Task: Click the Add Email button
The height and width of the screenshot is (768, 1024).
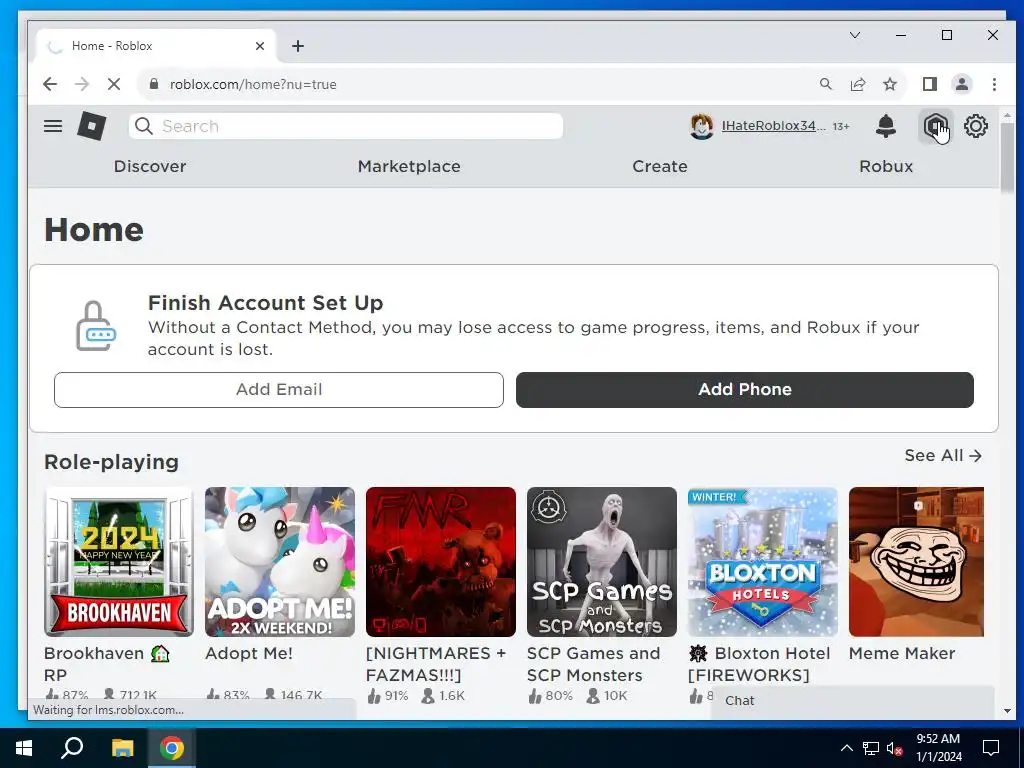Action: coord(279,390)
